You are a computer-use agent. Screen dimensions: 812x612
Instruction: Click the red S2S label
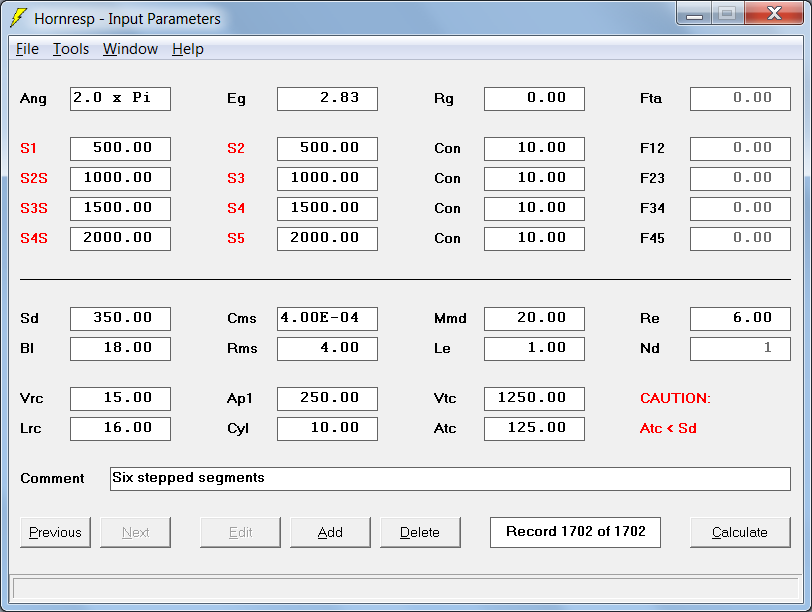(x=34, y=179)
